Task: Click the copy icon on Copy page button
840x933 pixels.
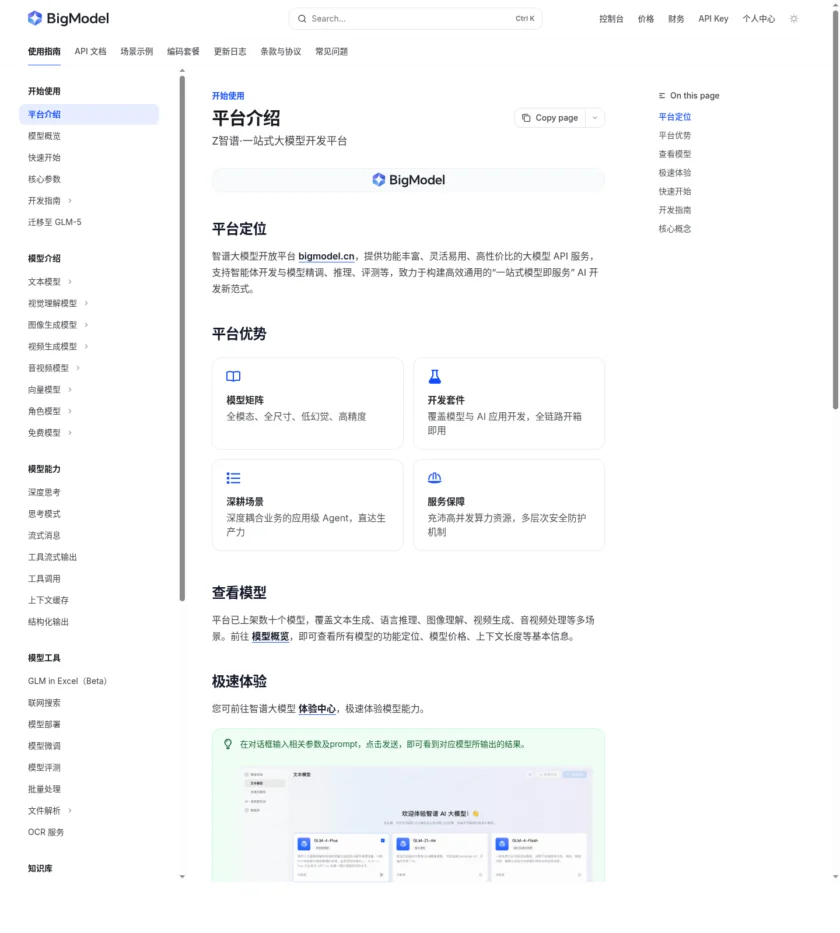Action: click(525, 117)
